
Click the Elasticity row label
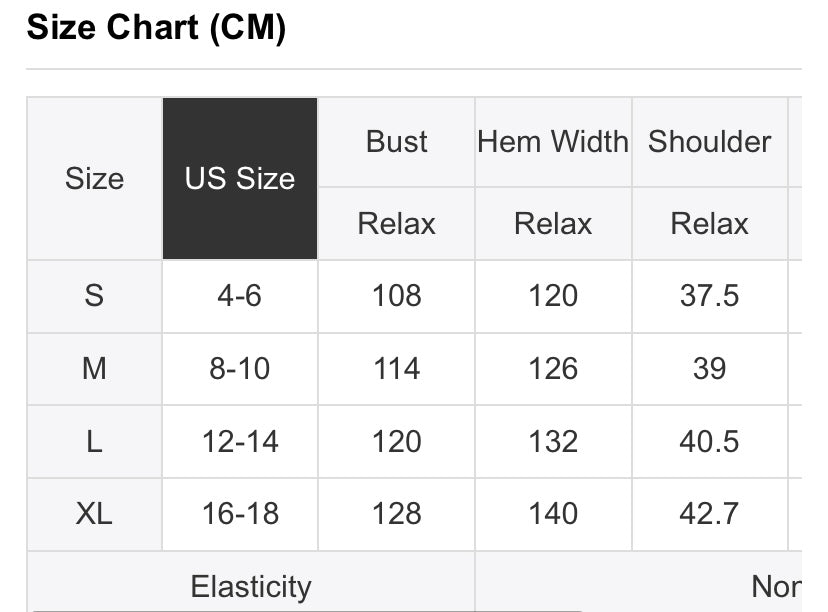click(x=251, y=586)
